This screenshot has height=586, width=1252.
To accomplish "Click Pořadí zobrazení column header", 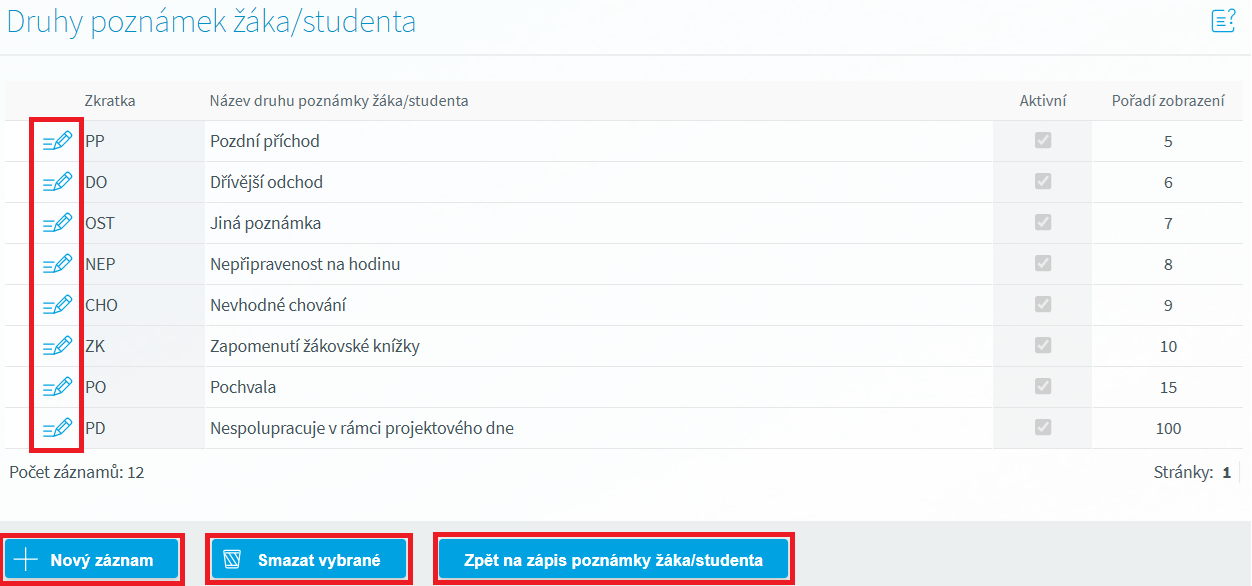I will point(1168,100).
